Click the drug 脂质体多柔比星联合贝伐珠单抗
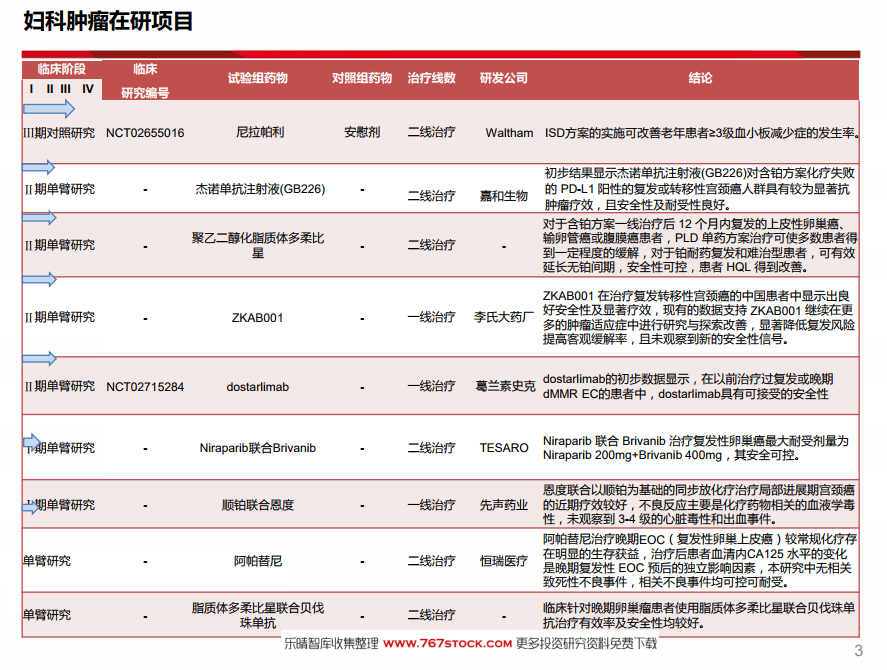Viewport: 887px width, 670px height. [x=258, y=616]
